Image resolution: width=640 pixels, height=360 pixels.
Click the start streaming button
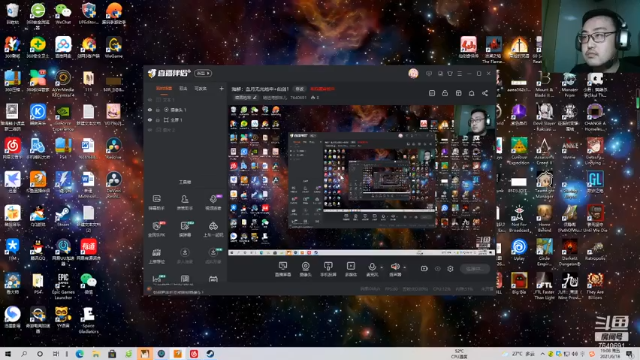475,269
